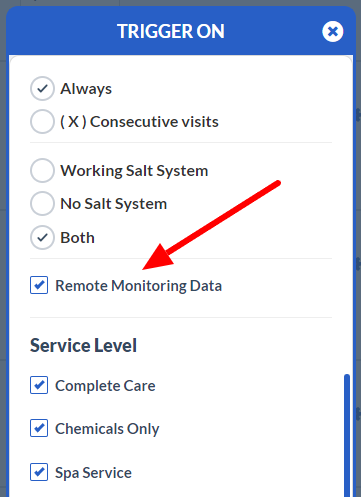Select the Both radio circle

click(x=42, y=238)
